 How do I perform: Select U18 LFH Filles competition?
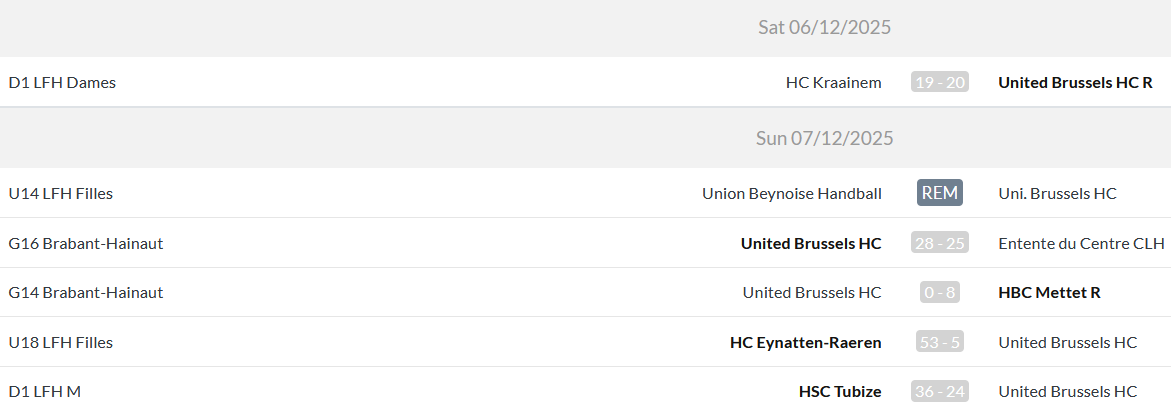tap(60, 342)
